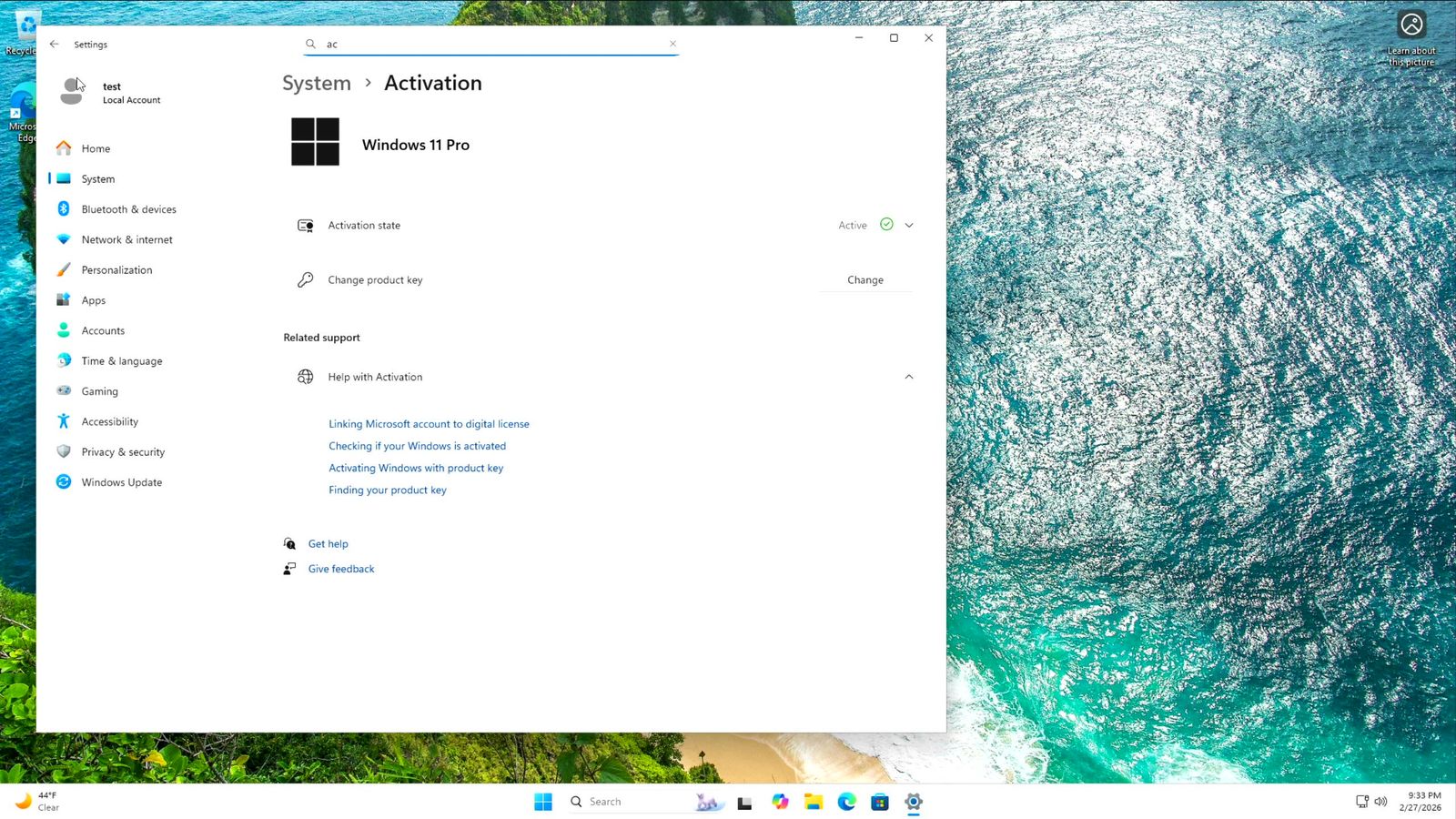Click the Get help link

(328, 544)
